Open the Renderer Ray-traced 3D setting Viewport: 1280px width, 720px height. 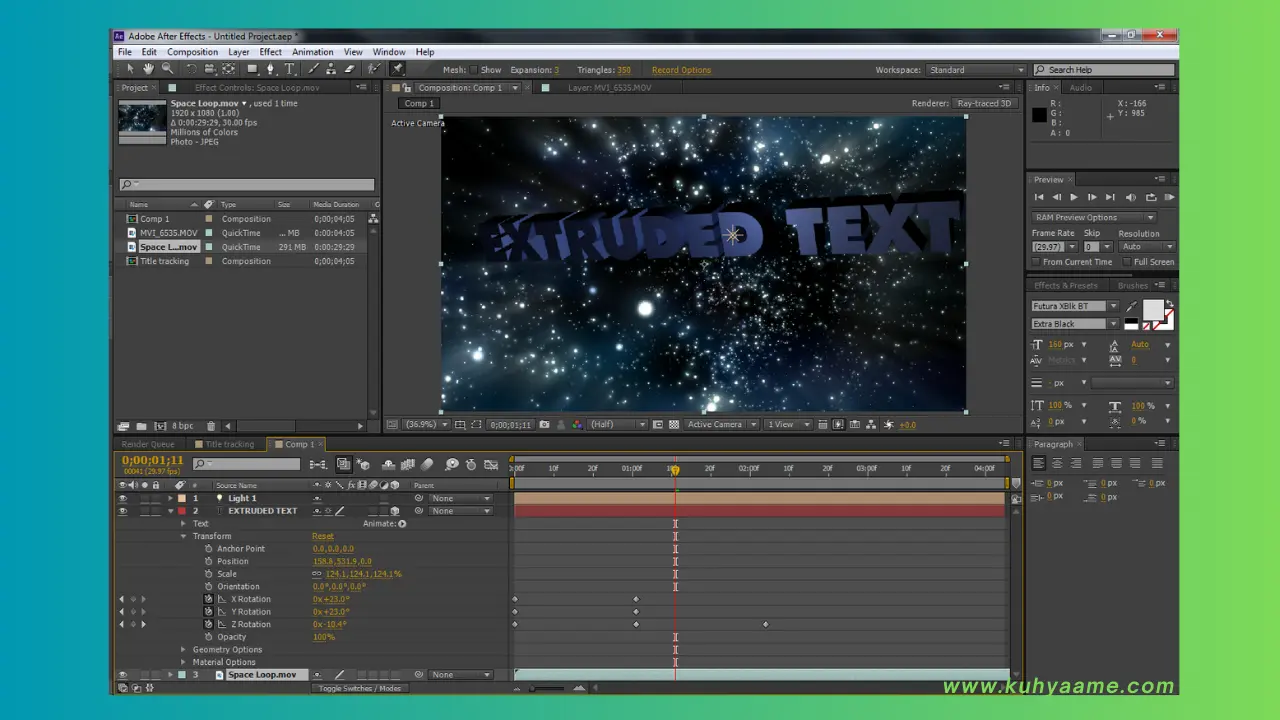point(986,103)
